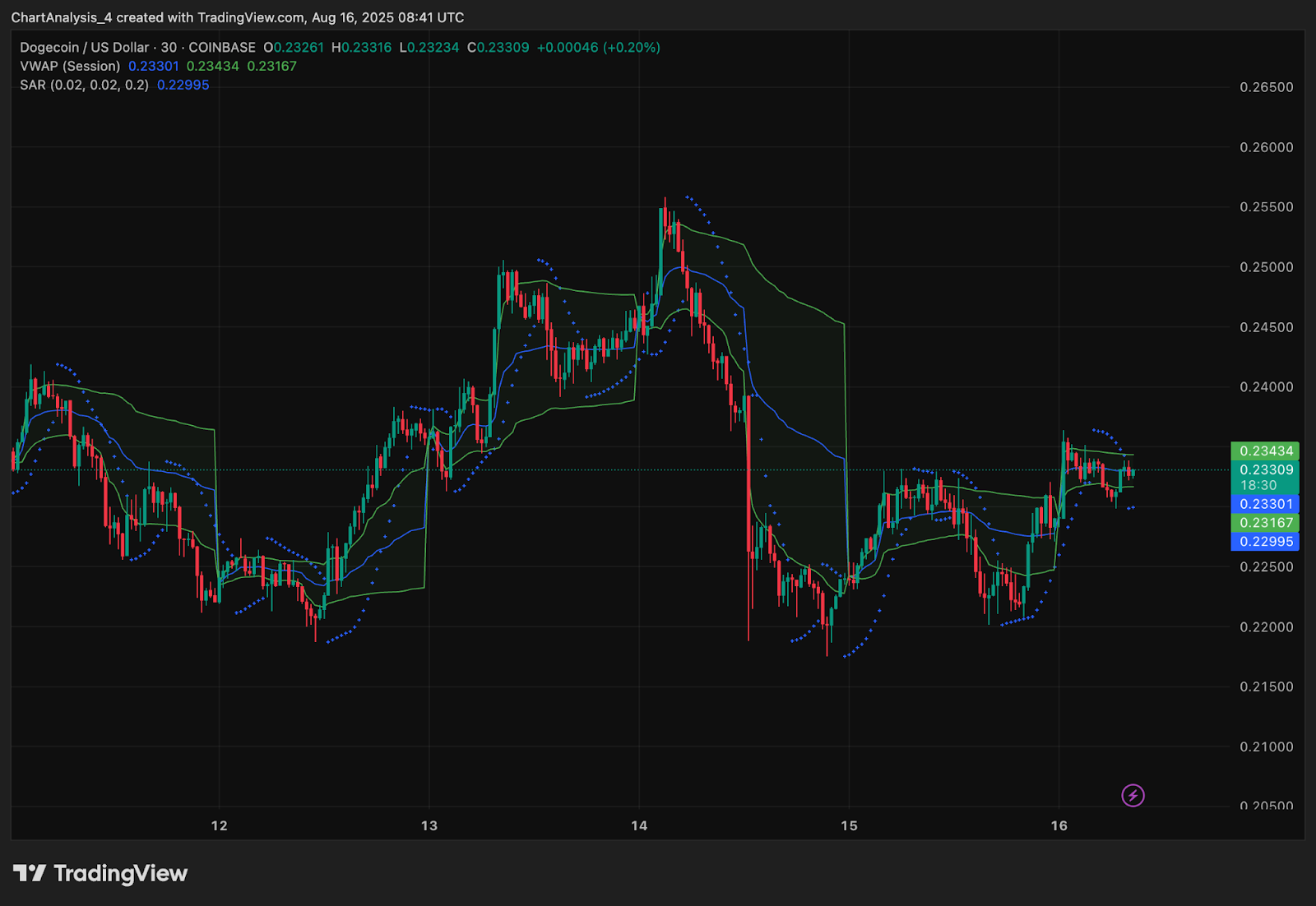
Task: Click the blue 0.22995 SAR price label
Action: point(1265,541)
